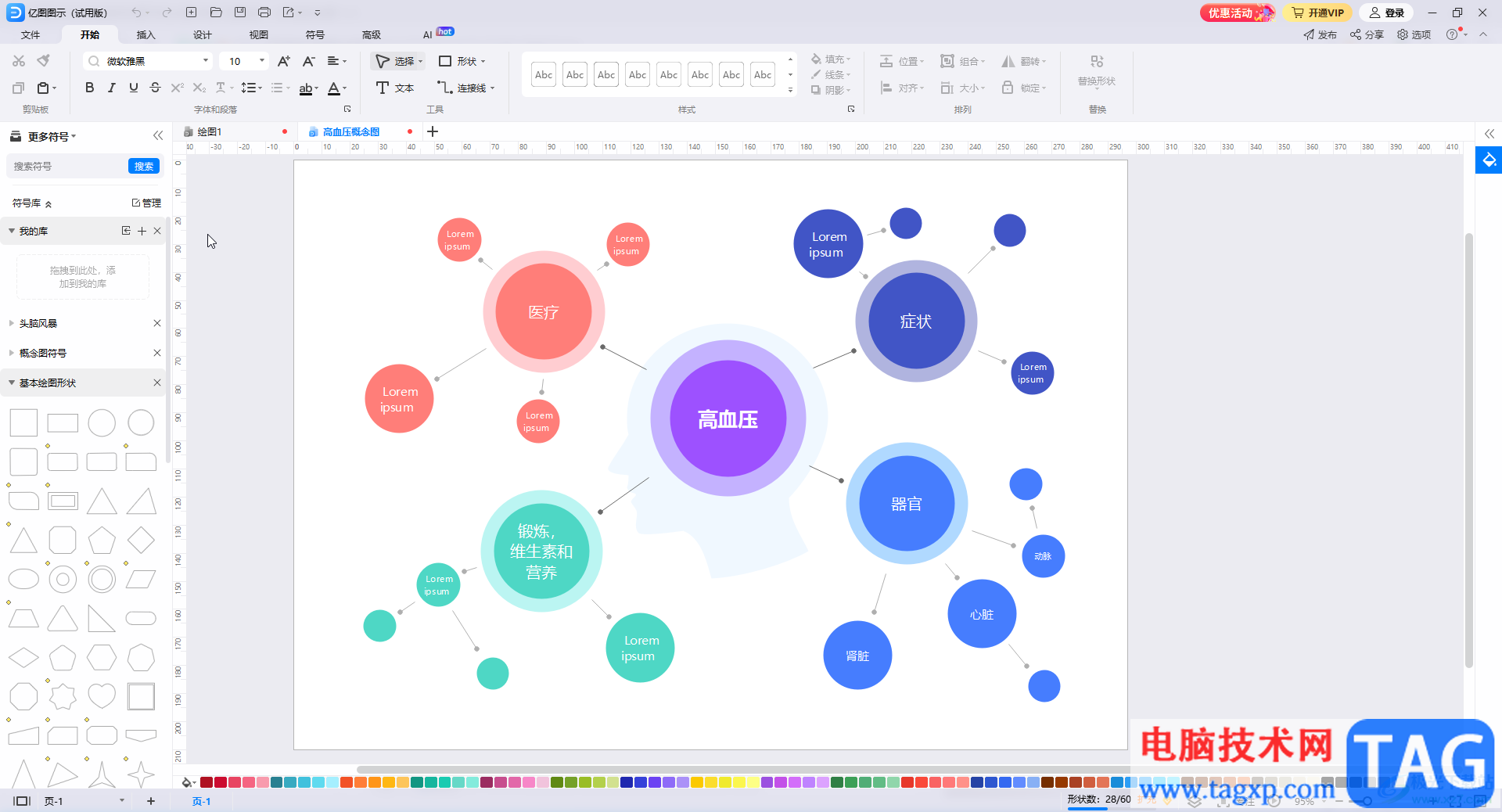Click the blue 搜索 button
Image resolution: width=1502 pixels, height=812 pixels.
[144, 166]
